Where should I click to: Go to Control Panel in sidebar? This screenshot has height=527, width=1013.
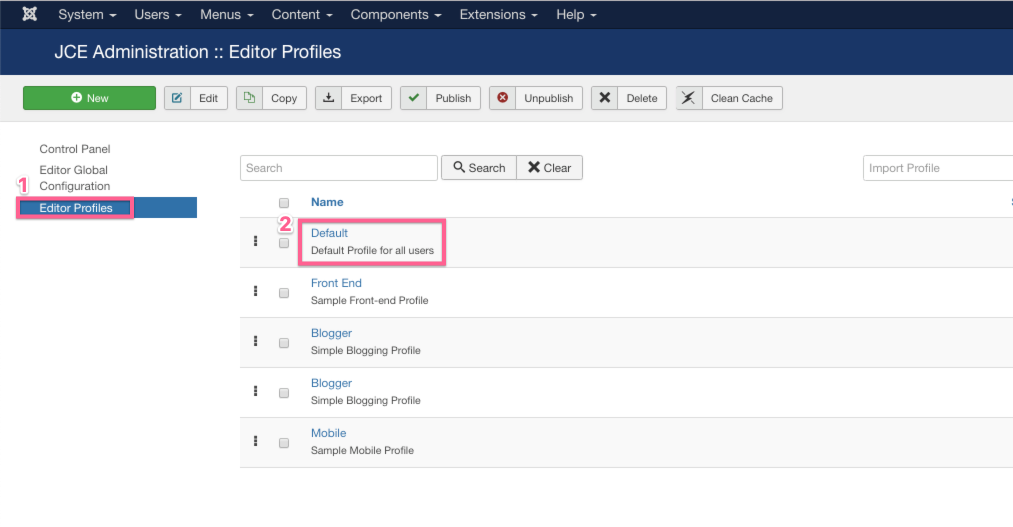tap(75, 149)
